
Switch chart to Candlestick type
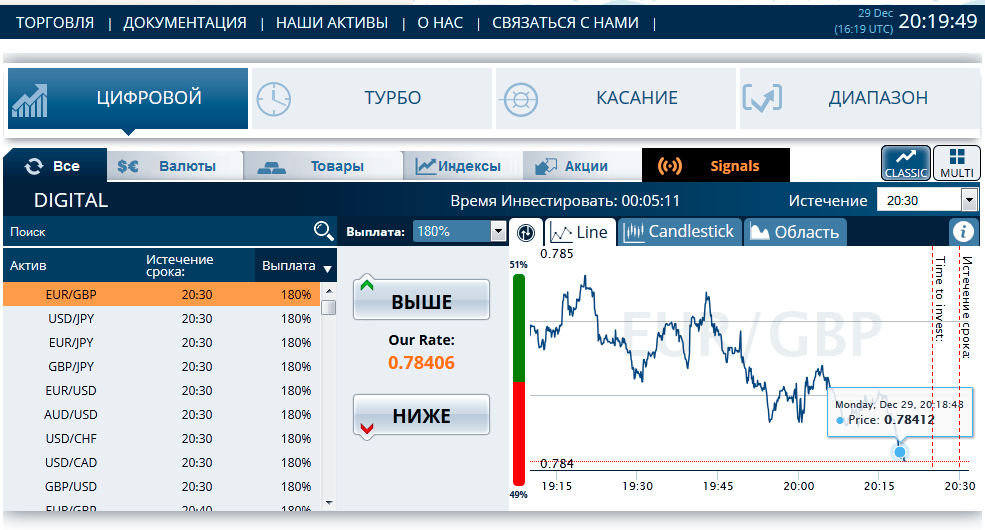click(x=680, y=232)
